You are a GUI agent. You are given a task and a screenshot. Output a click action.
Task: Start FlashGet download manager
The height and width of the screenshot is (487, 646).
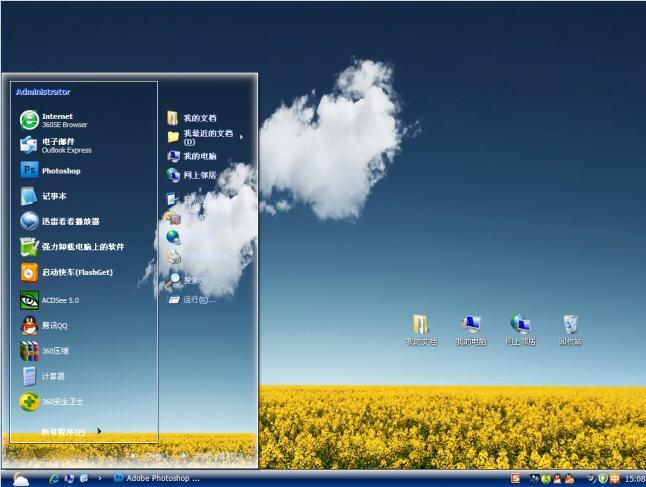[x=66, y=272]
